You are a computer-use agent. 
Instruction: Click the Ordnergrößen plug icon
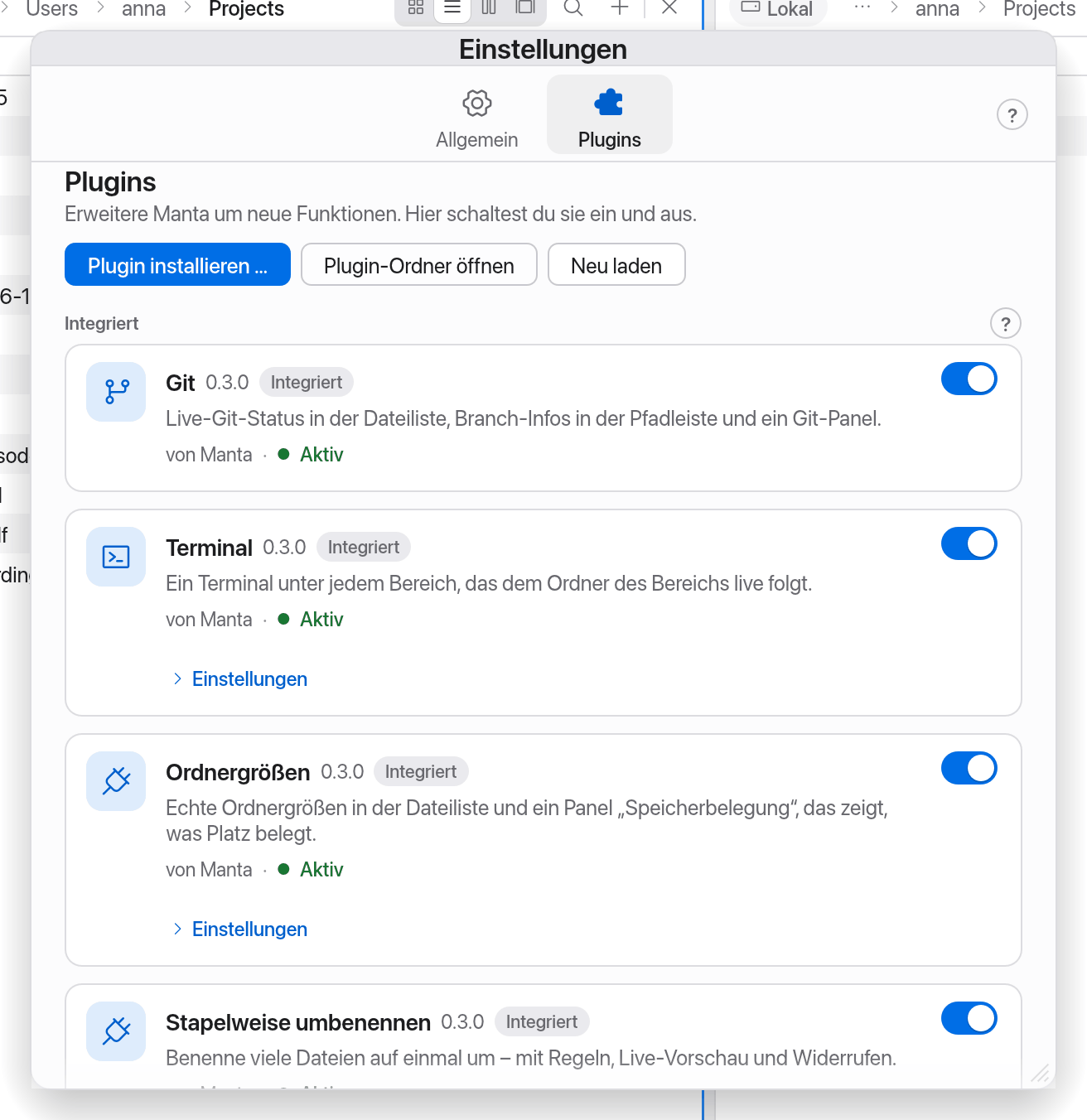(x=116, y=781)
